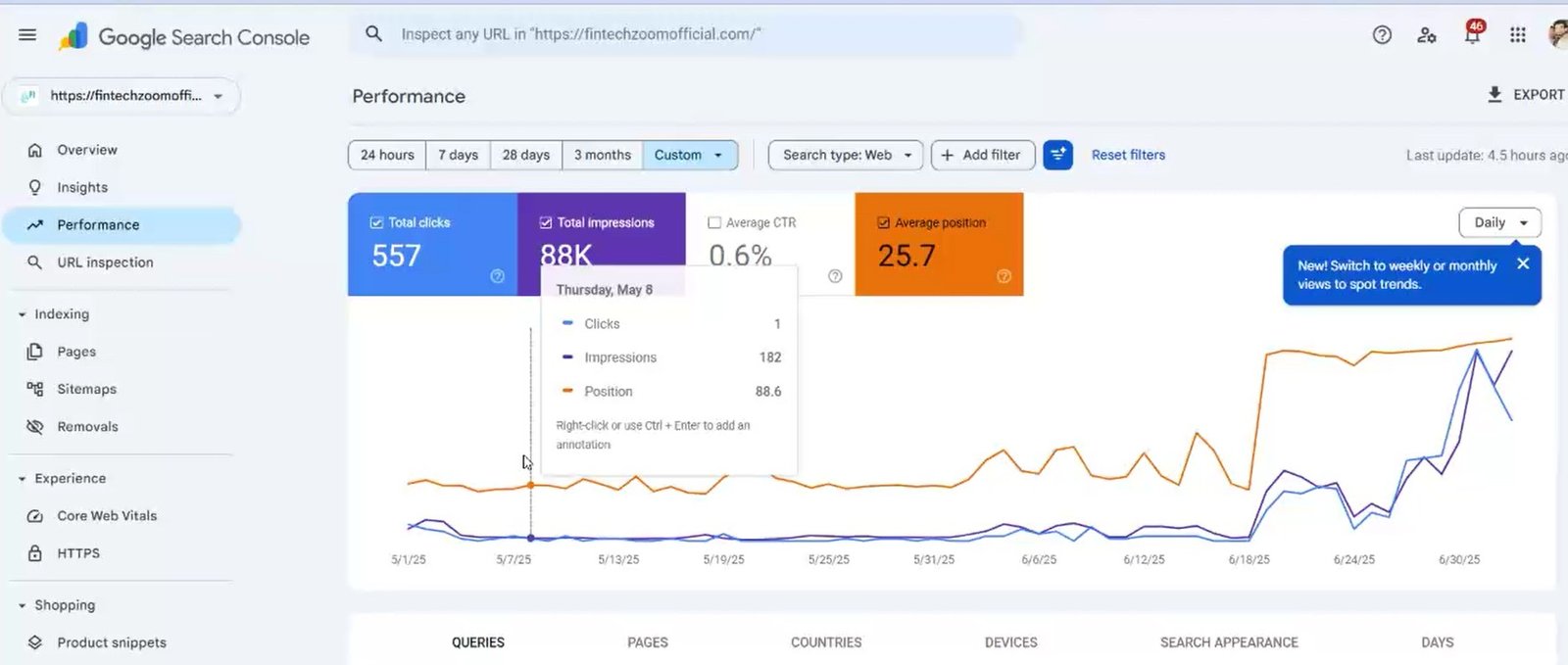The width and height of the screenshot is (1568, 665).
Task: Click help icon in Average CTR card
Action: 835,276
